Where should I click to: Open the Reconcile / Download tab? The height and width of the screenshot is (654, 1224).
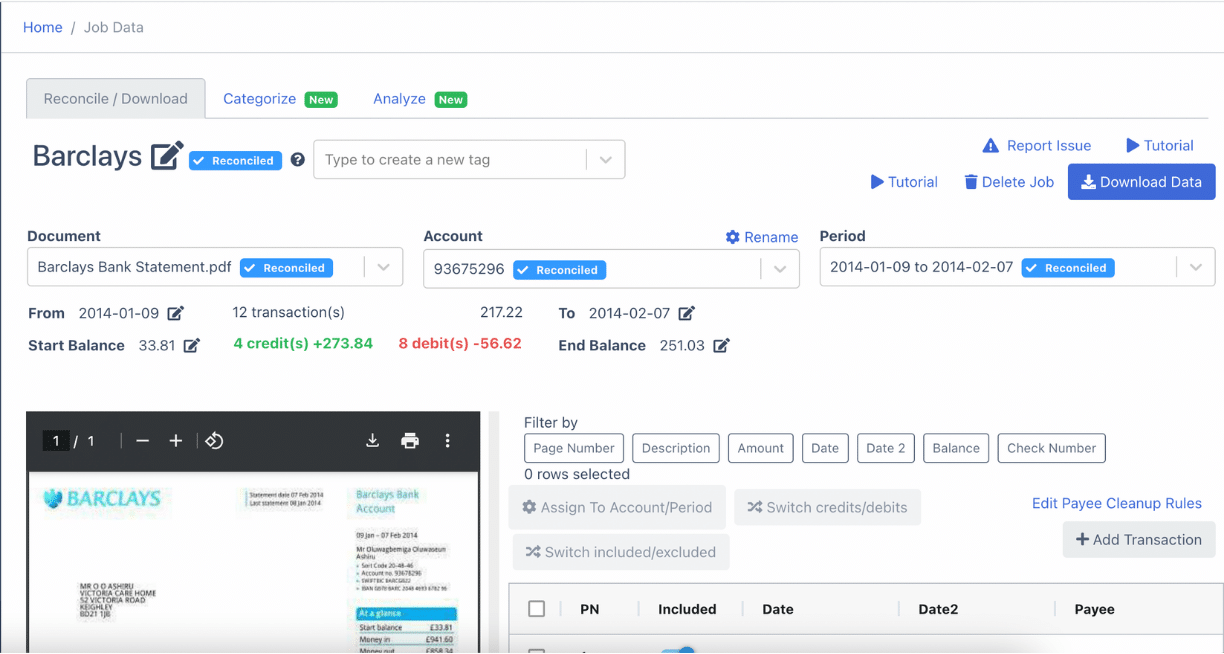(x=116, y=99)
